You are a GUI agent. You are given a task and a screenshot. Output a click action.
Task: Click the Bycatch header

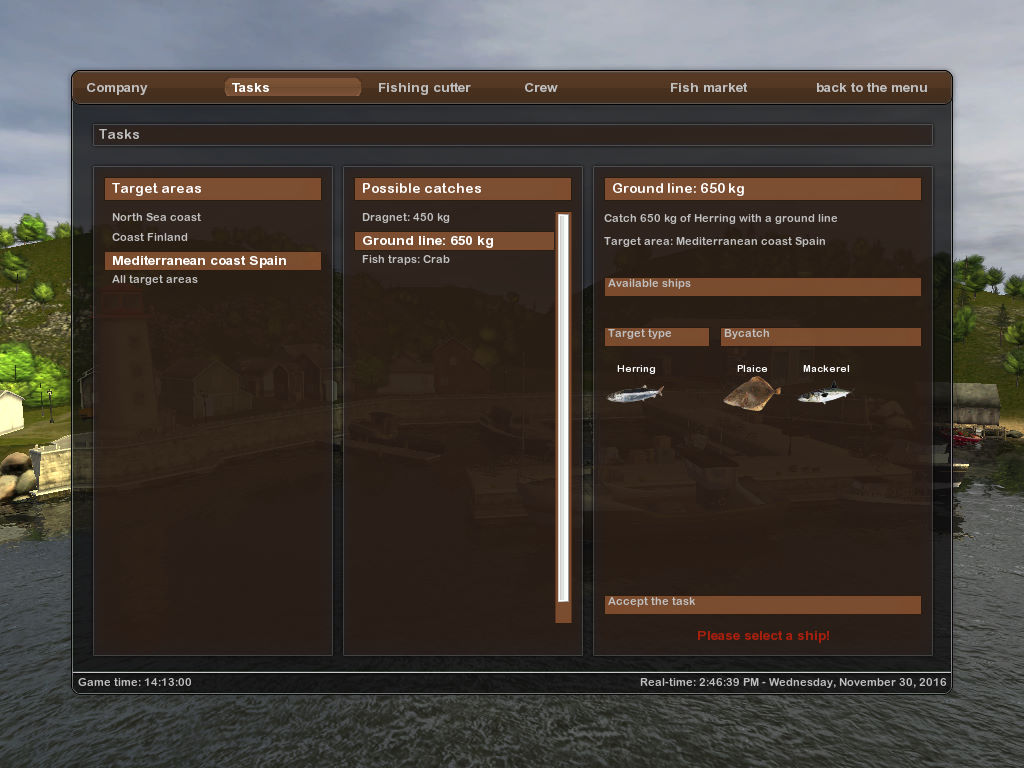click(x=821, y=336)
